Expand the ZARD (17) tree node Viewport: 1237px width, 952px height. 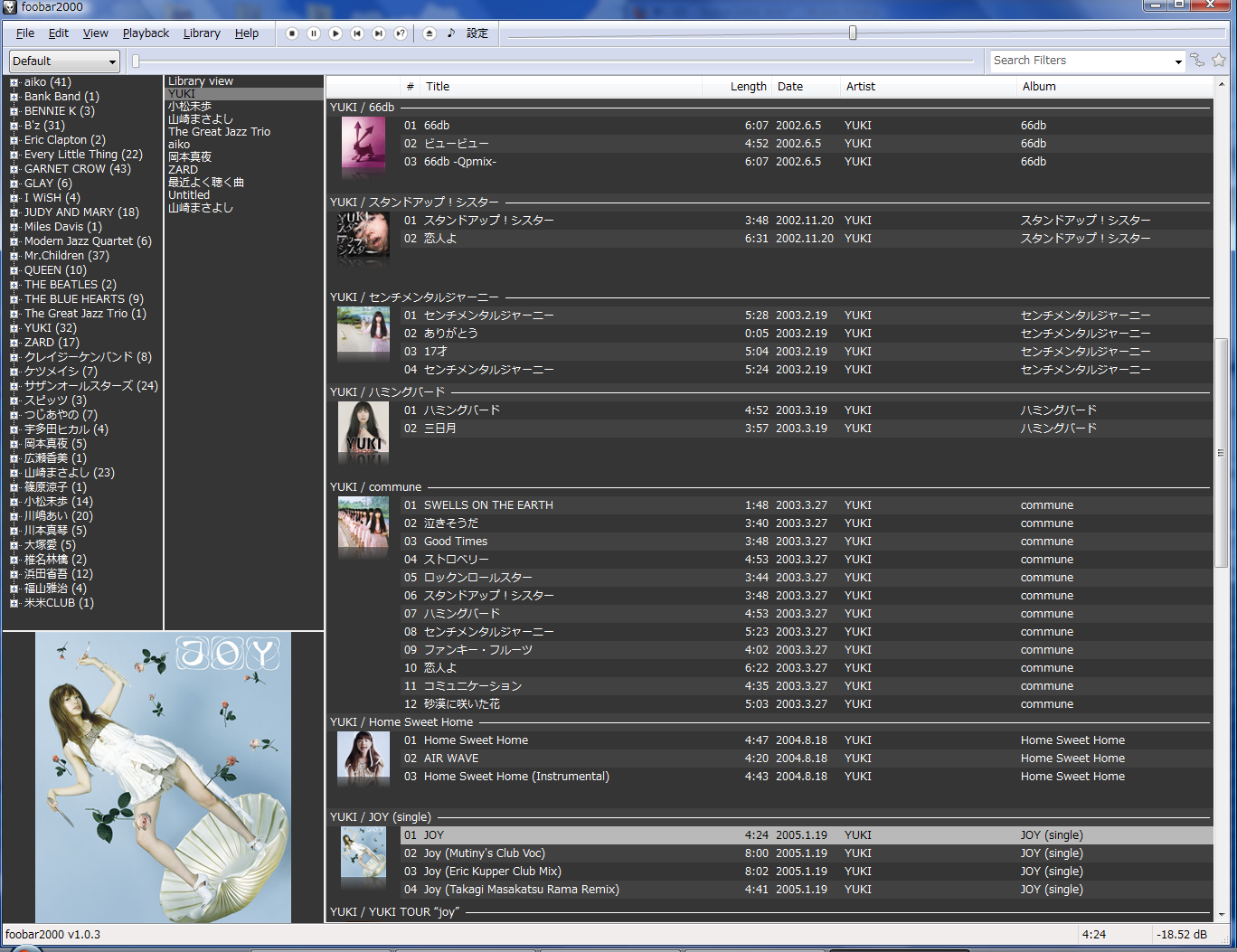point(14,343)
